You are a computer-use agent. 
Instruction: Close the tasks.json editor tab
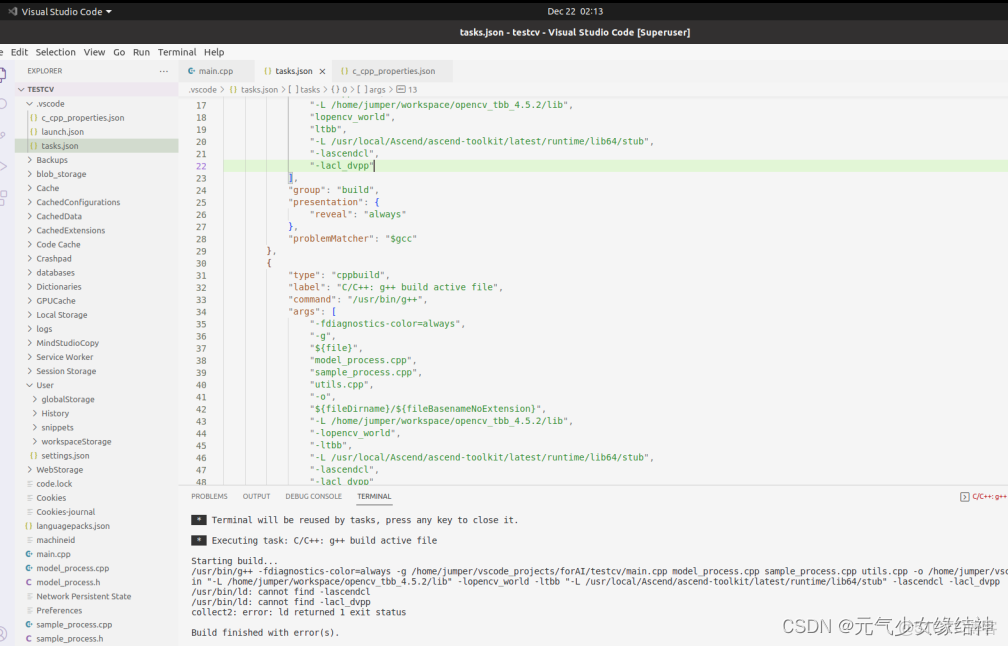322,71
